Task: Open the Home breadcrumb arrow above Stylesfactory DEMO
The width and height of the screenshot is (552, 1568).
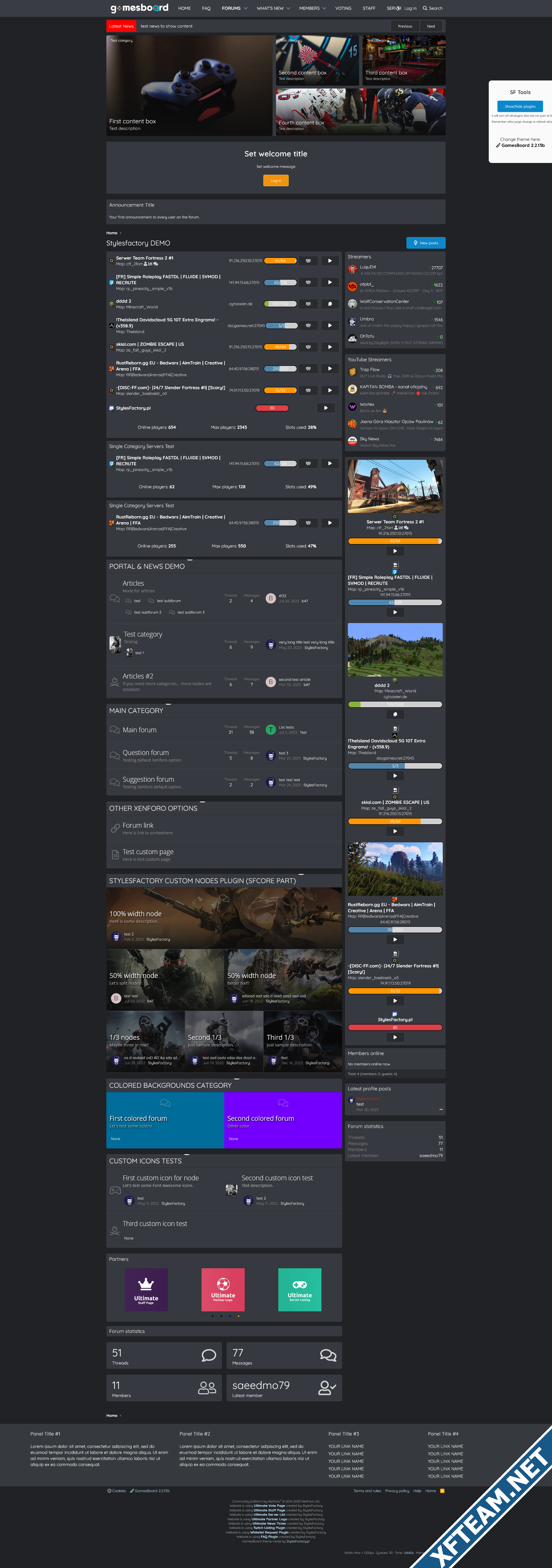Action: click(x=120, y=233)
